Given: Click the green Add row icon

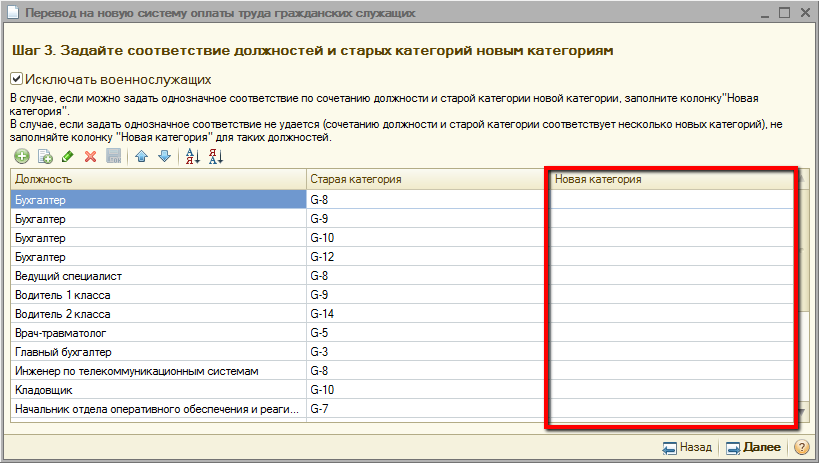Looking at the screenshot, I should point(21,157).
